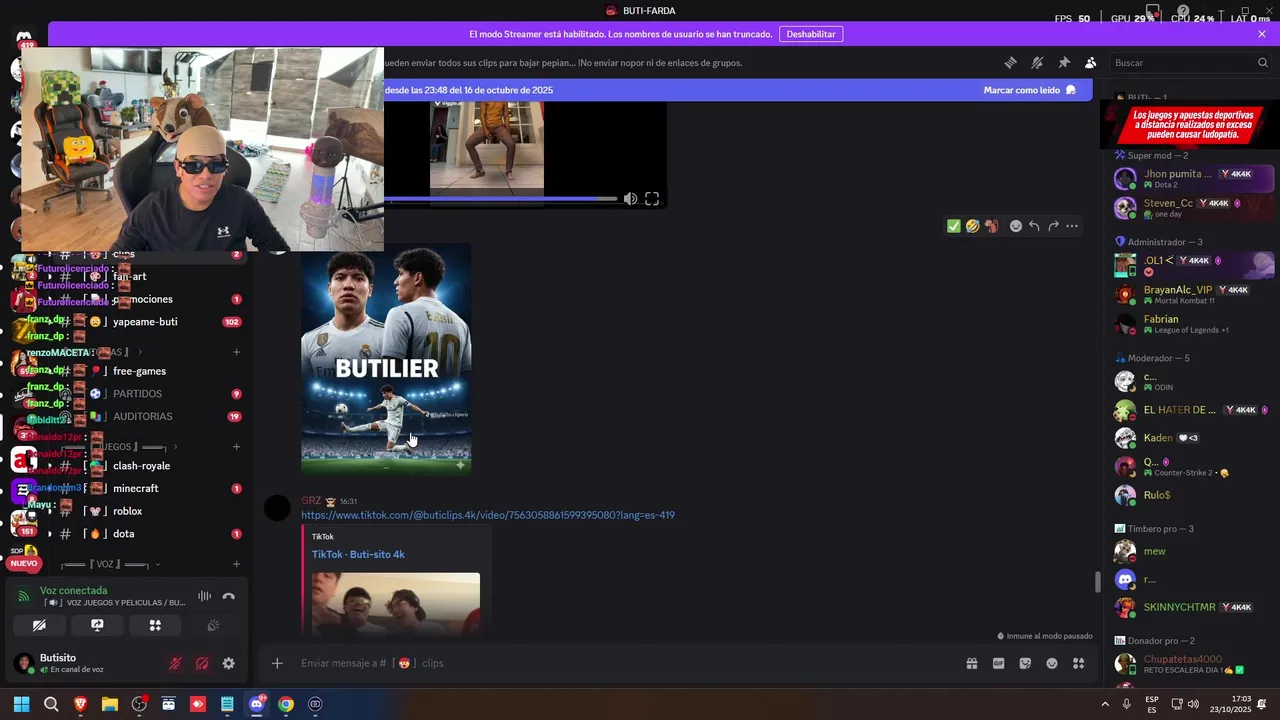Image resolution: width=1280 pixels, height=720 pixels.
Task: Jump to NUEVO unread mentions pill
Action: (24, 563)
